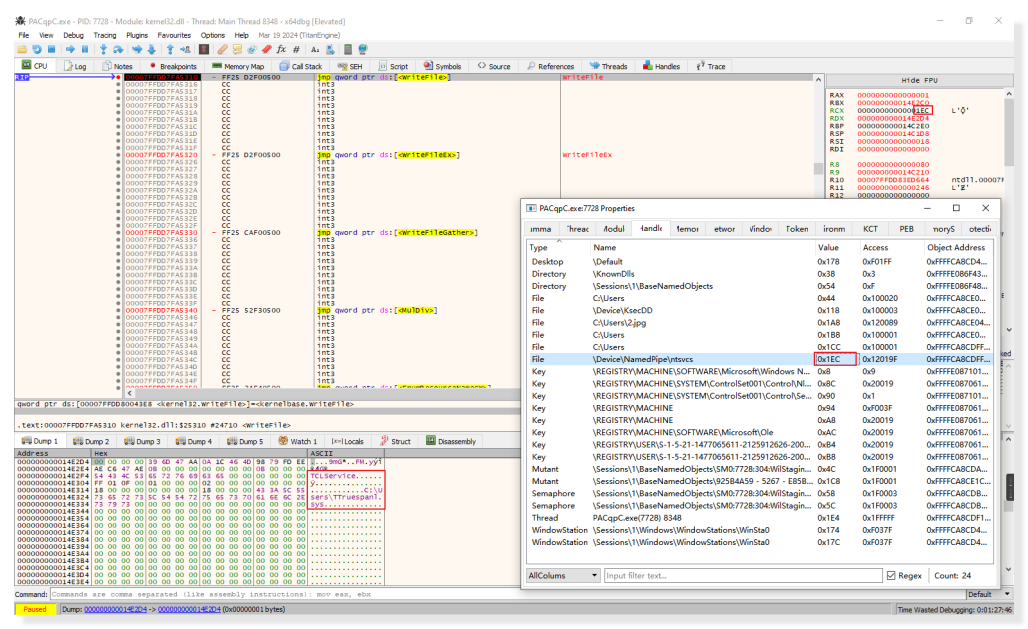This screenshot has height=629, width=1028.
Task: Click the handle filter text input
Action: pyautogui.click(x=740, y=575)
